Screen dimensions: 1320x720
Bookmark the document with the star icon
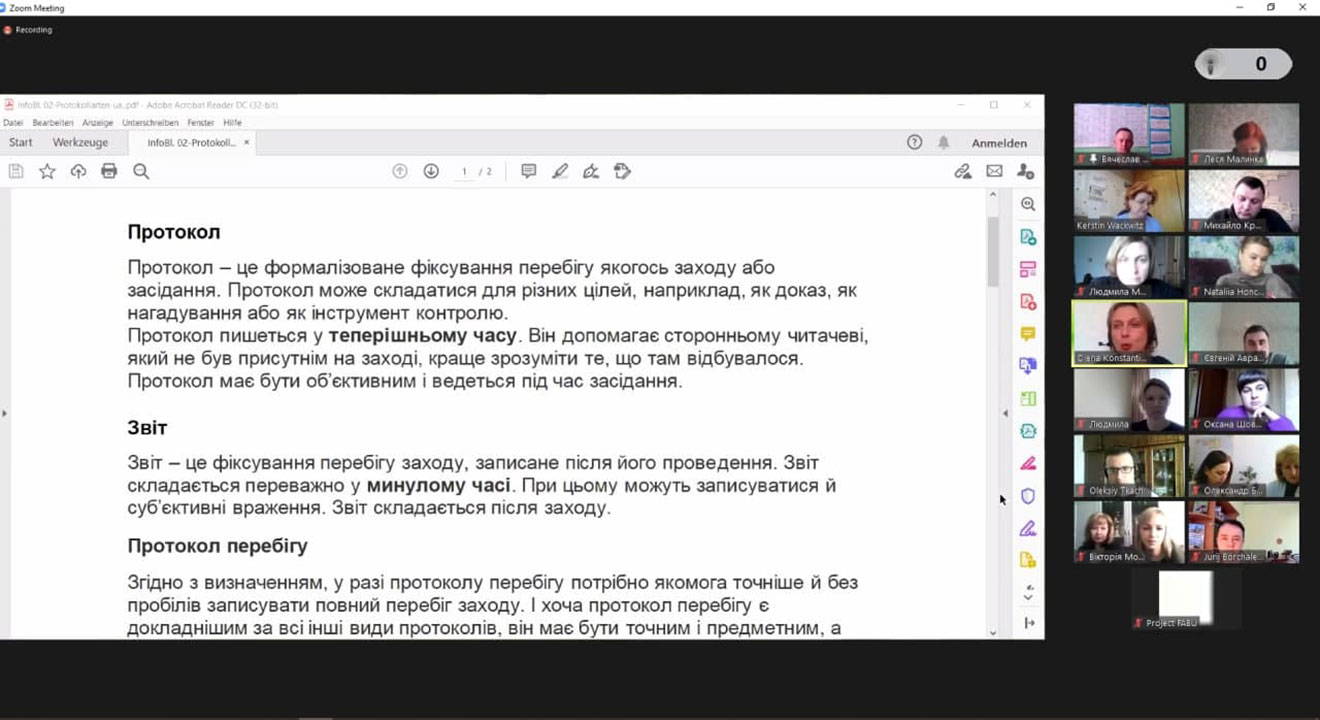(x=47, y=171)
